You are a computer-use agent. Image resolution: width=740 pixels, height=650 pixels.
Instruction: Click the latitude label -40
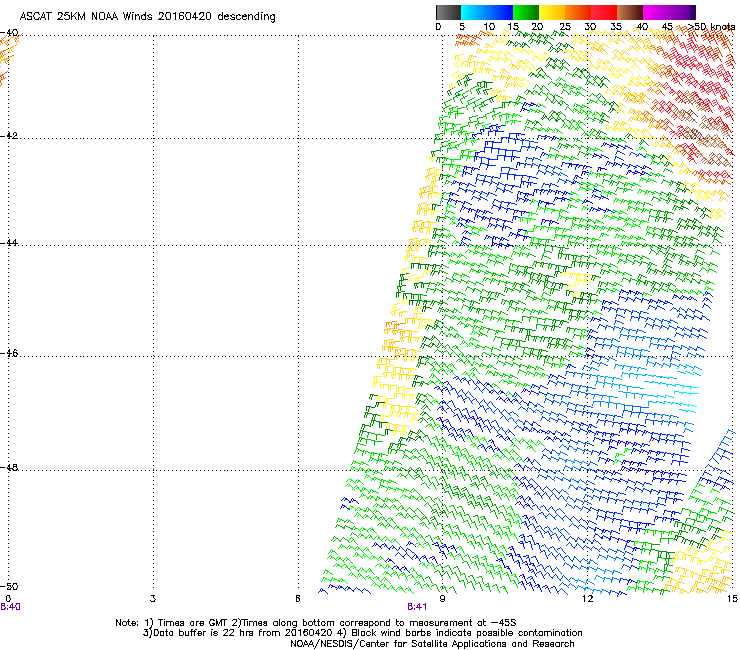(x=9, y=33)
